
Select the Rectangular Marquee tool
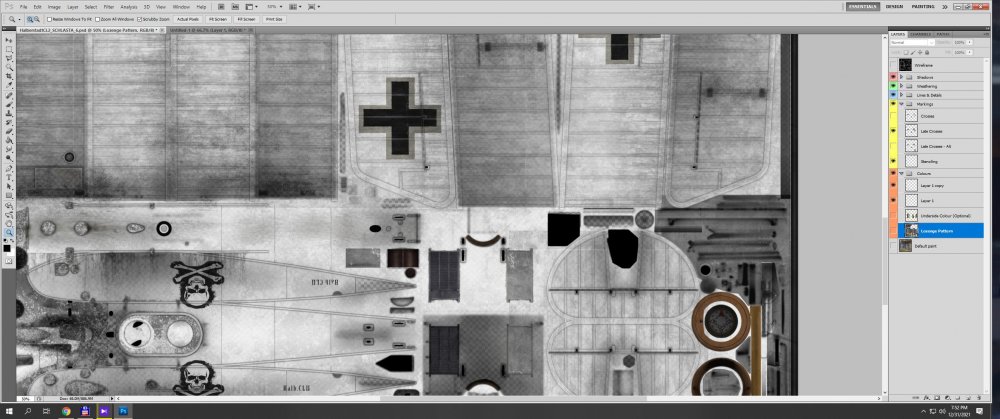click(9, 48)
